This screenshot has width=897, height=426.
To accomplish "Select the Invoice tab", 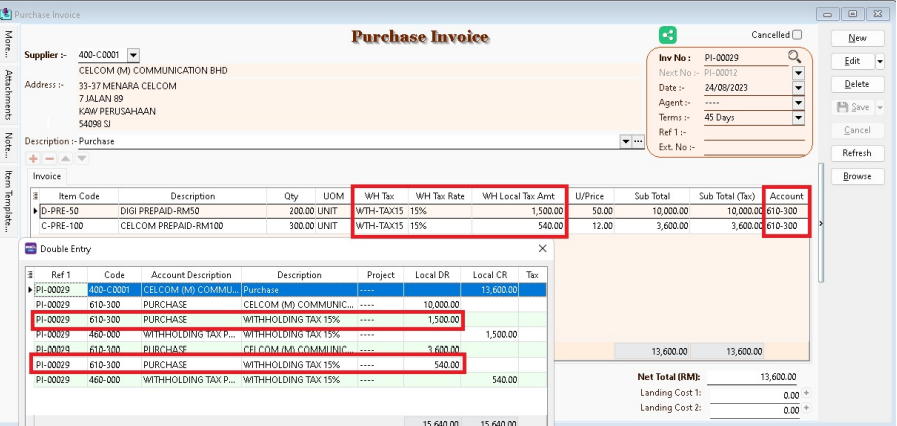I will (x=47, y=176).
